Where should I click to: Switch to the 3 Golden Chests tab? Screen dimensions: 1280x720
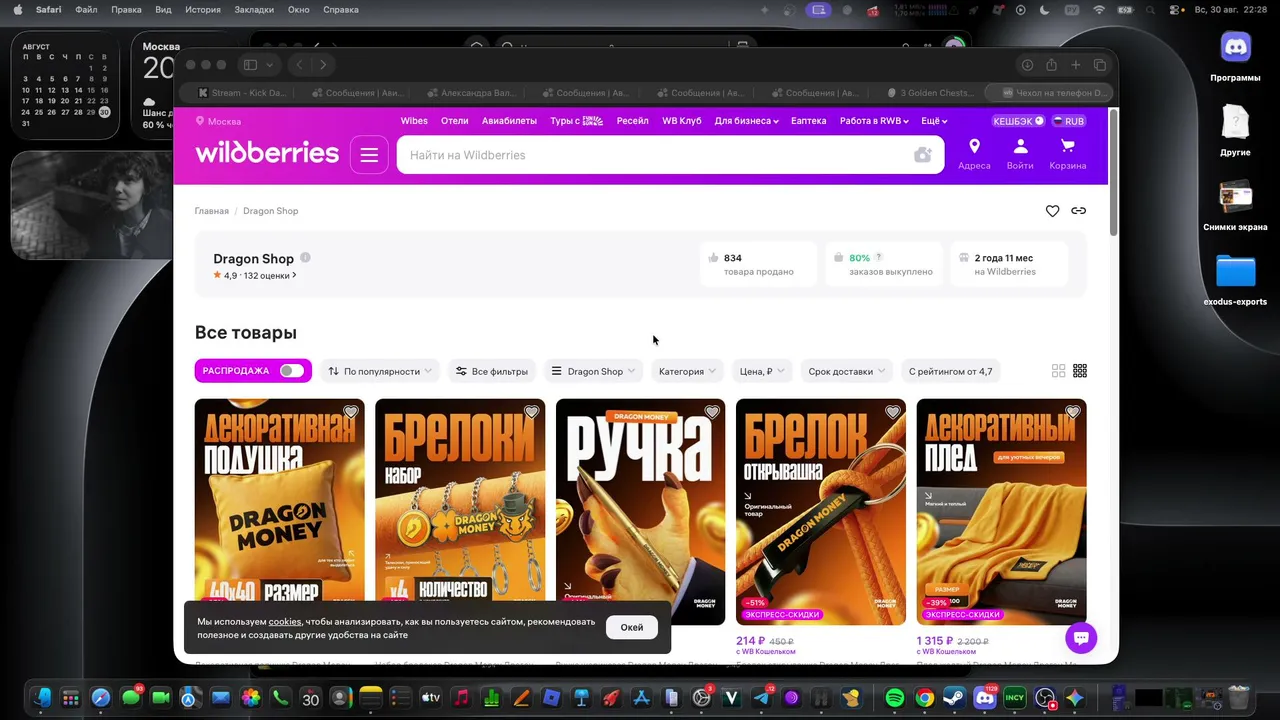point(929,93)
